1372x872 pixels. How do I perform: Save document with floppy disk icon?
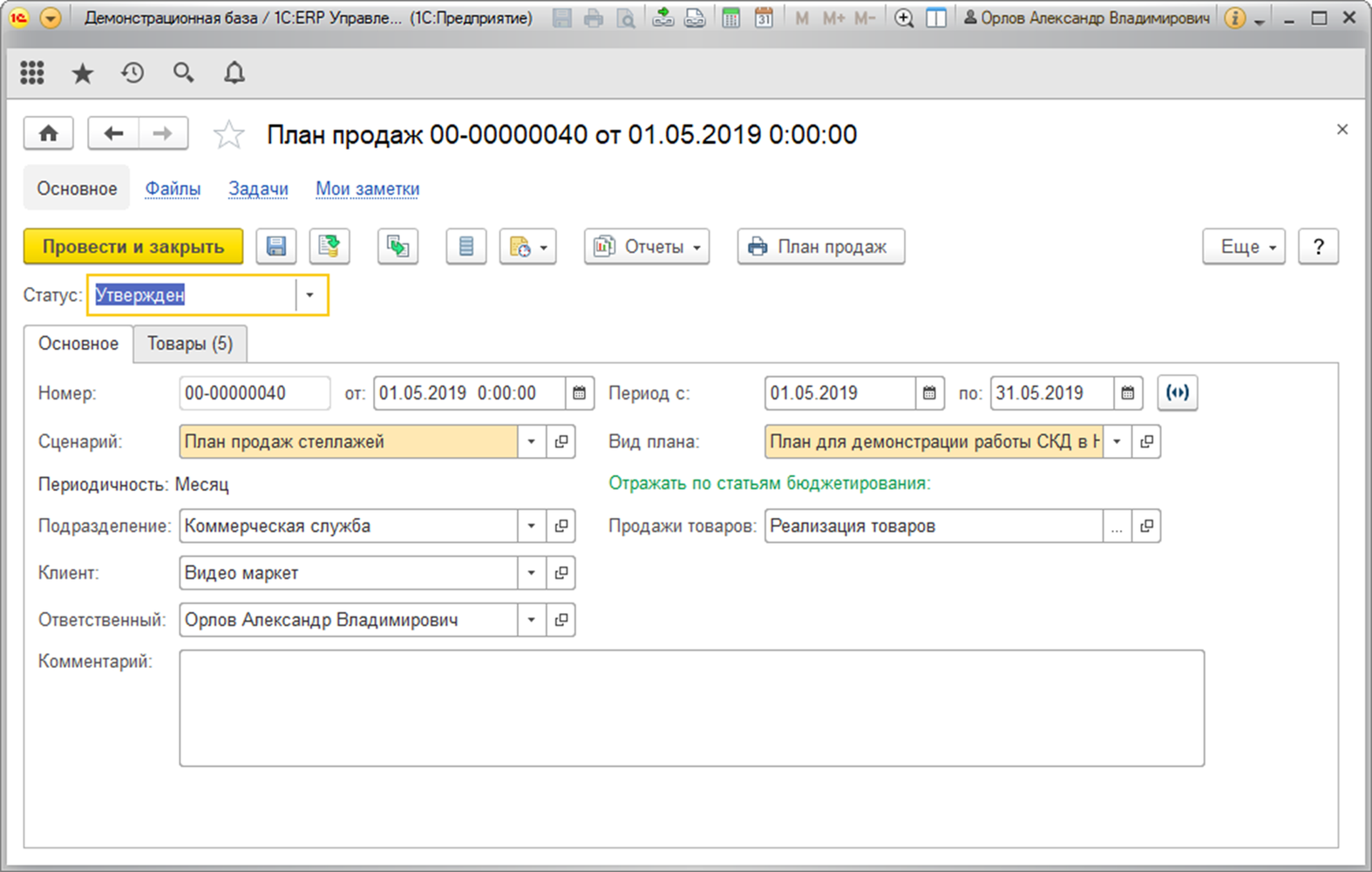pyautogui.click(x=276, y=247)
